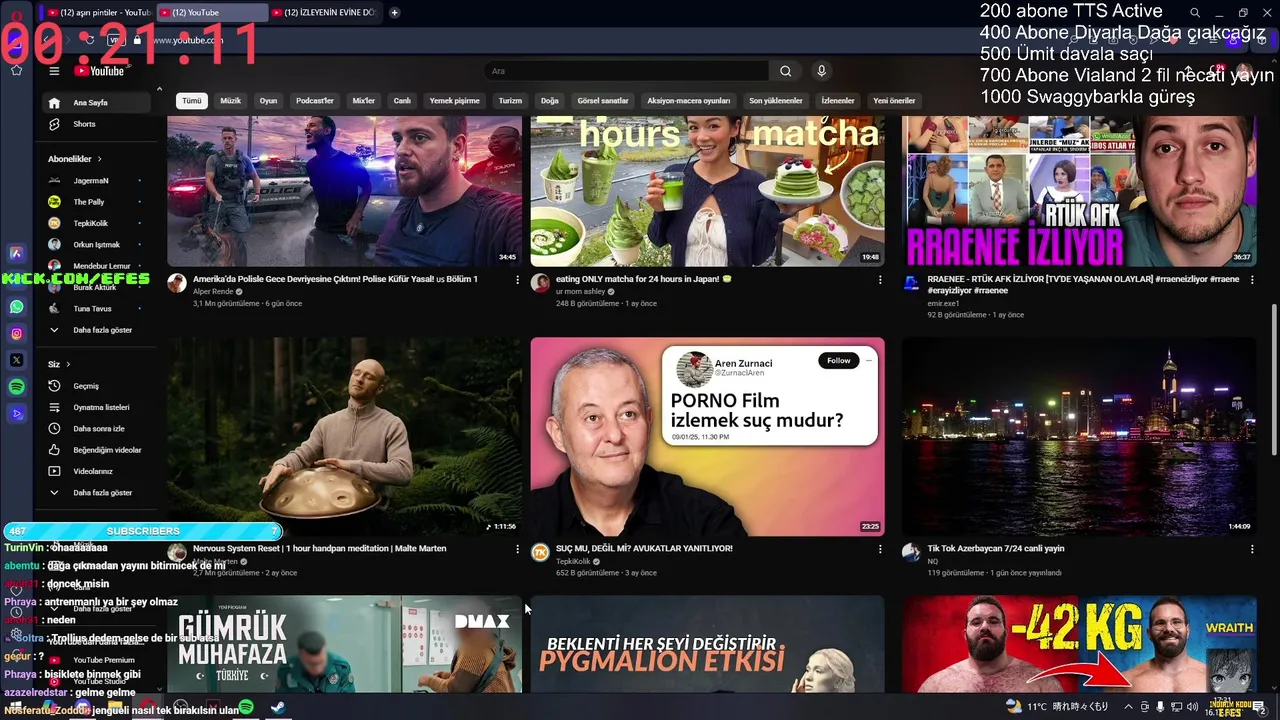
Task: Open Videolarınız entry
Action: point(98,471)
